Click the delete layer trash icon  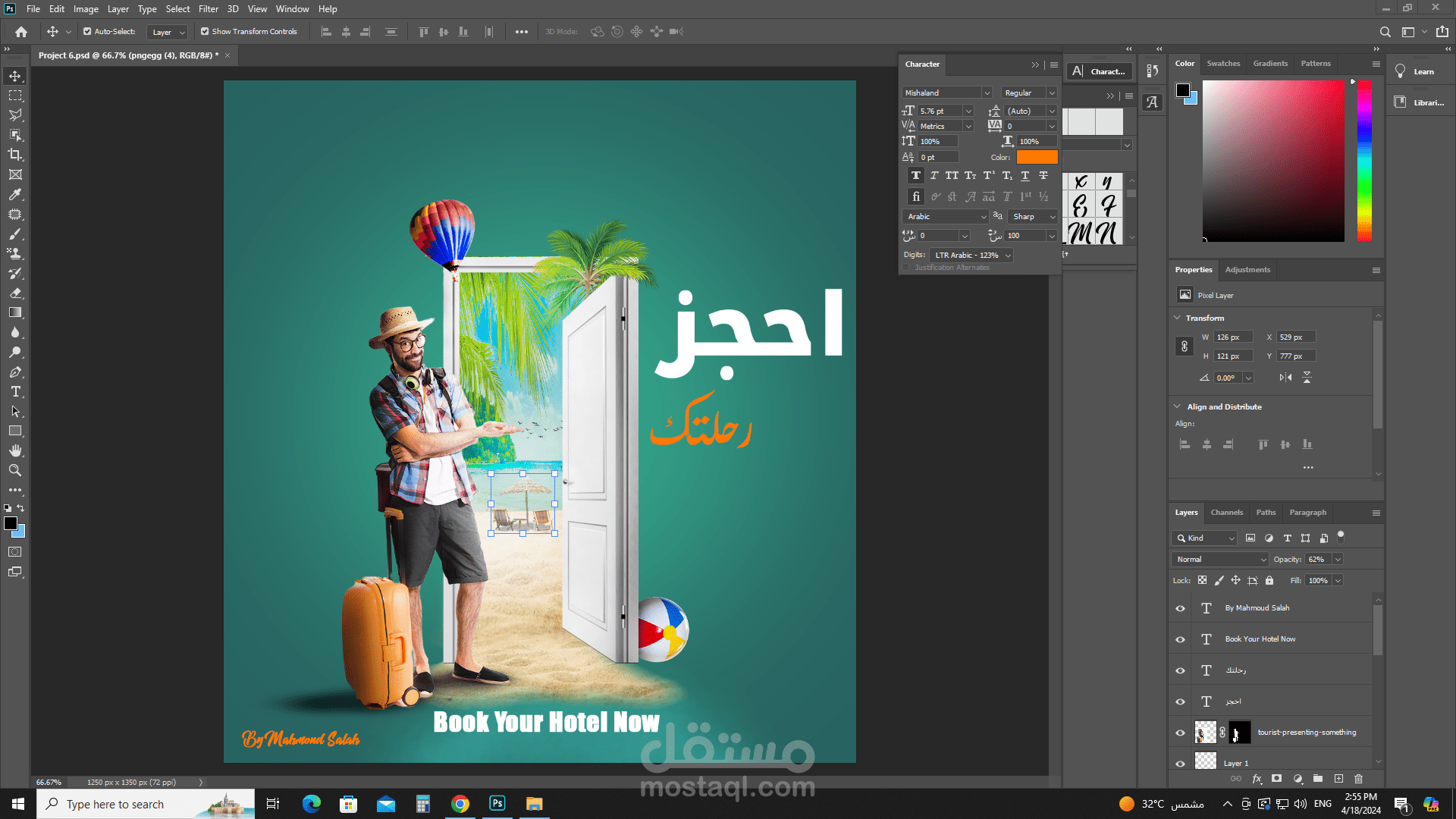(x=1358, y=779)
